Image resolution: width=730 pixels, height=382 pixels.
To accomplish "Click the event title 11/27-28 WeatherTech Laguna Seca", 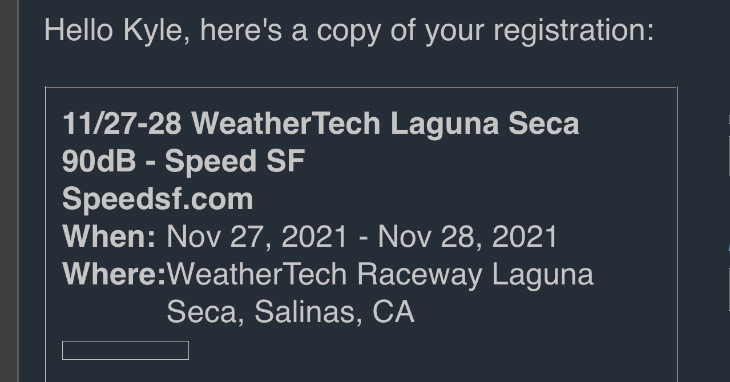I will (x=321, y=124).
